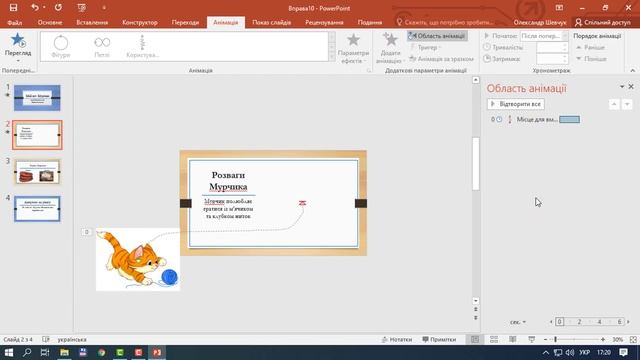Viewport: 640px width, 360px height.
Task: Close the Область анімації pane
Action: pyautogui.click(x=631, y=87)
